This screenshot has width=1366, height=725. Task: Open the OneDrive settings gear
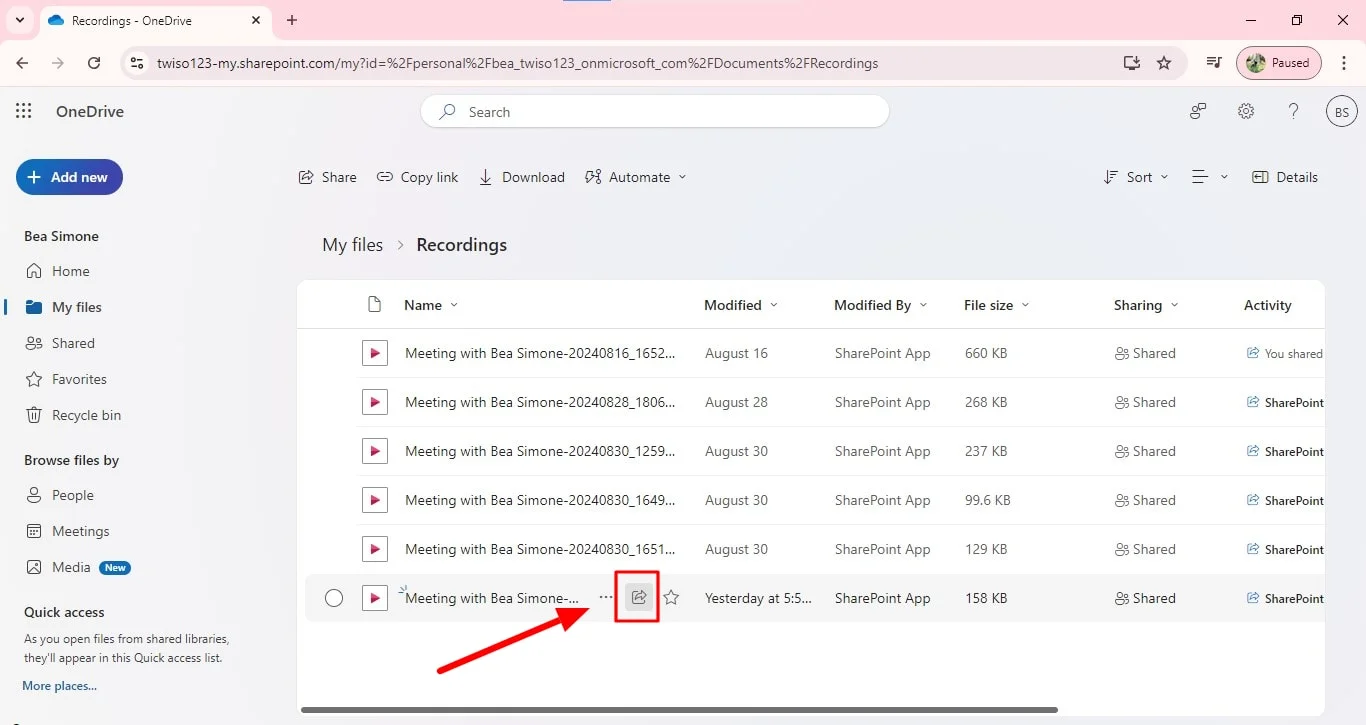(1246, 111)
